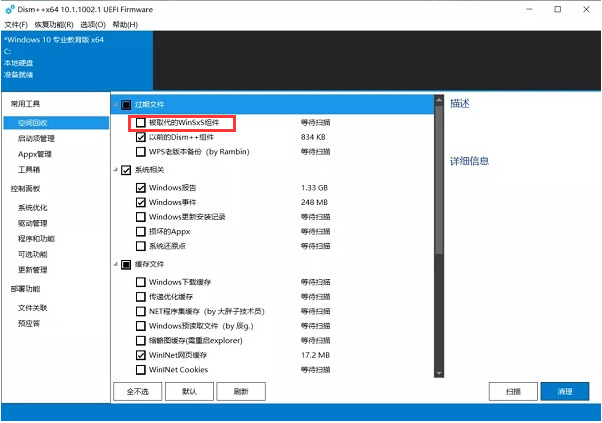
Task: Click the 248 MB size value
Action: 314,202
